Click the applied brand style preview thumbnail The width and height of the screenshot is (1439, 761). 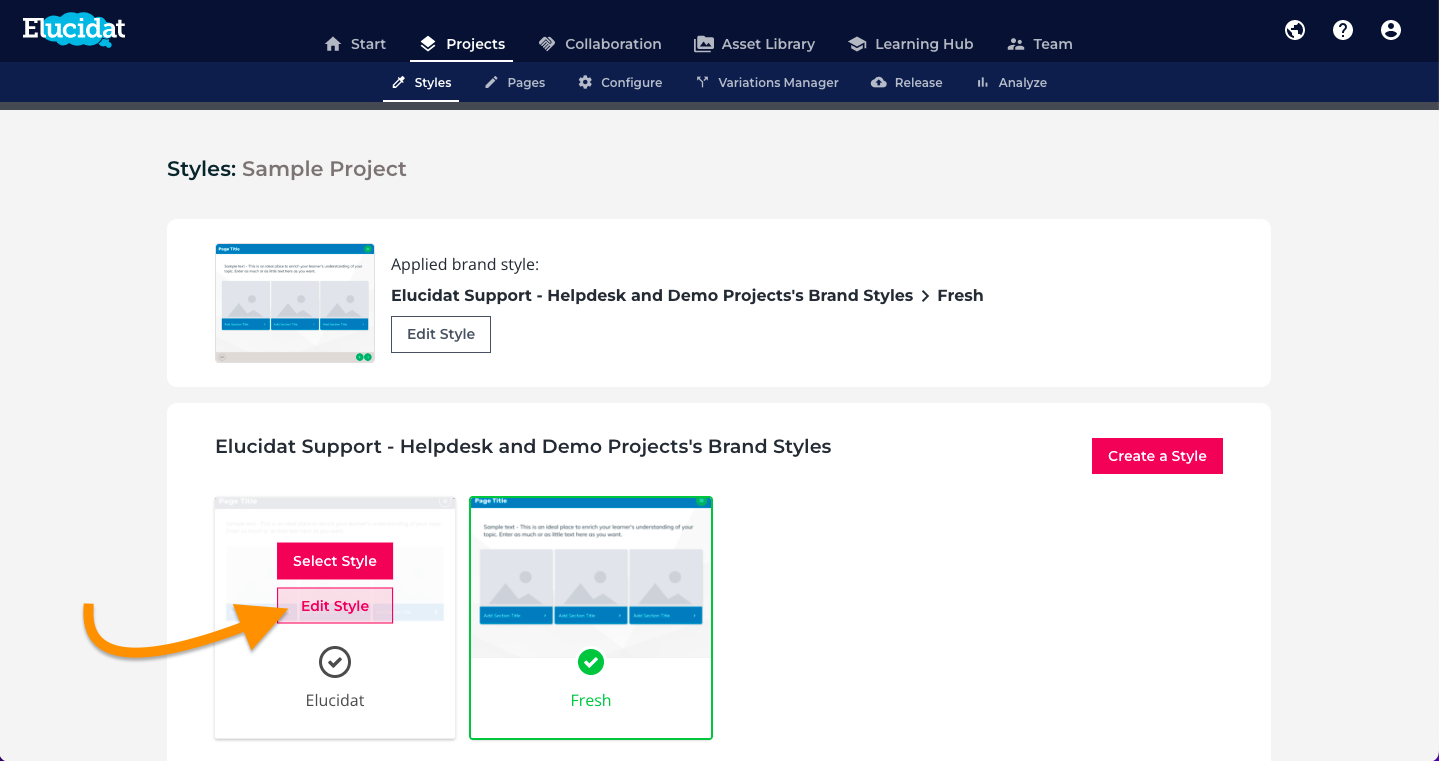pyautogui.click(x=295, y=303)
